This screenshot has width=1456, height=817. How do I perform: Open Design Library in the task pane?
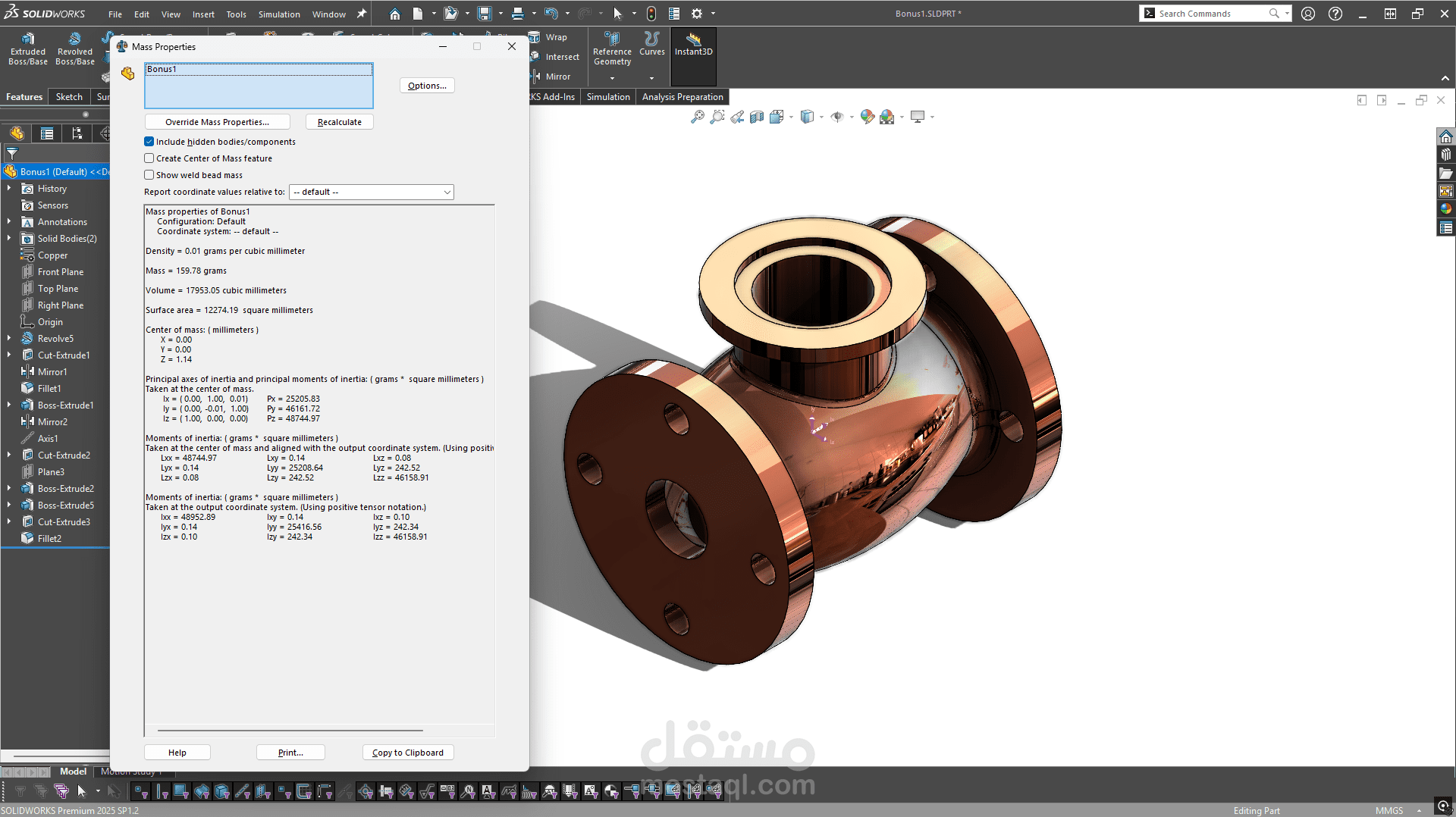[1446, 155]
